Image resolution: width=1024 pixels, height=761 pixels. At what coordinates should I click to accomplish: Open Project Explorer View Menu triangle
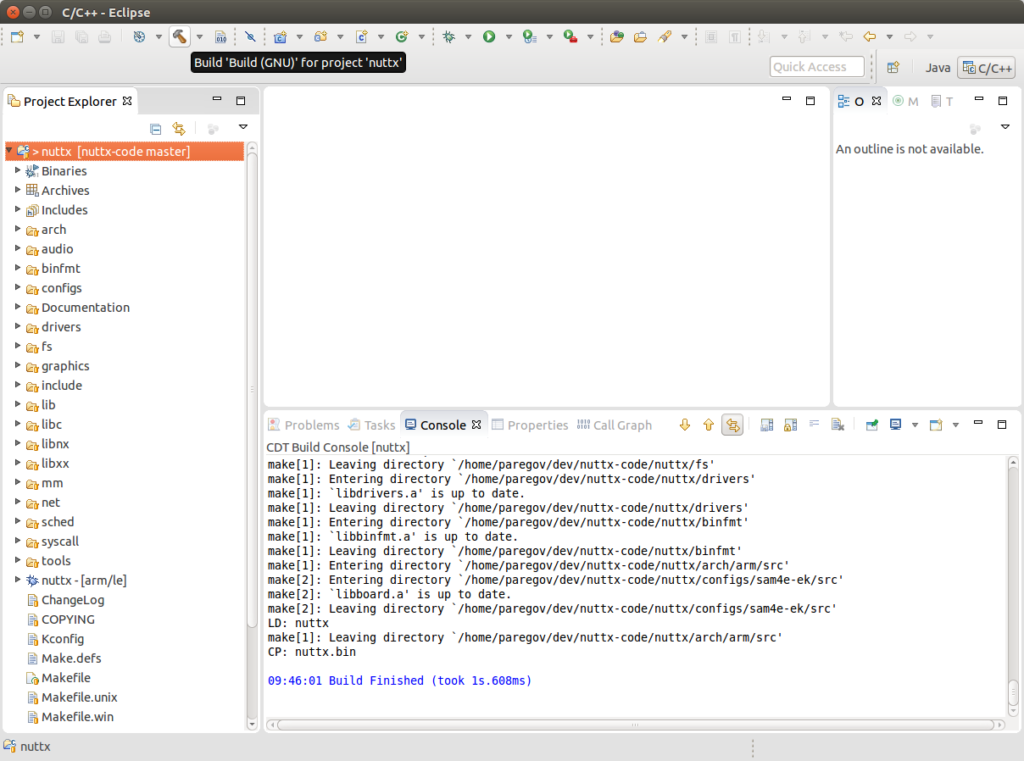243,127
